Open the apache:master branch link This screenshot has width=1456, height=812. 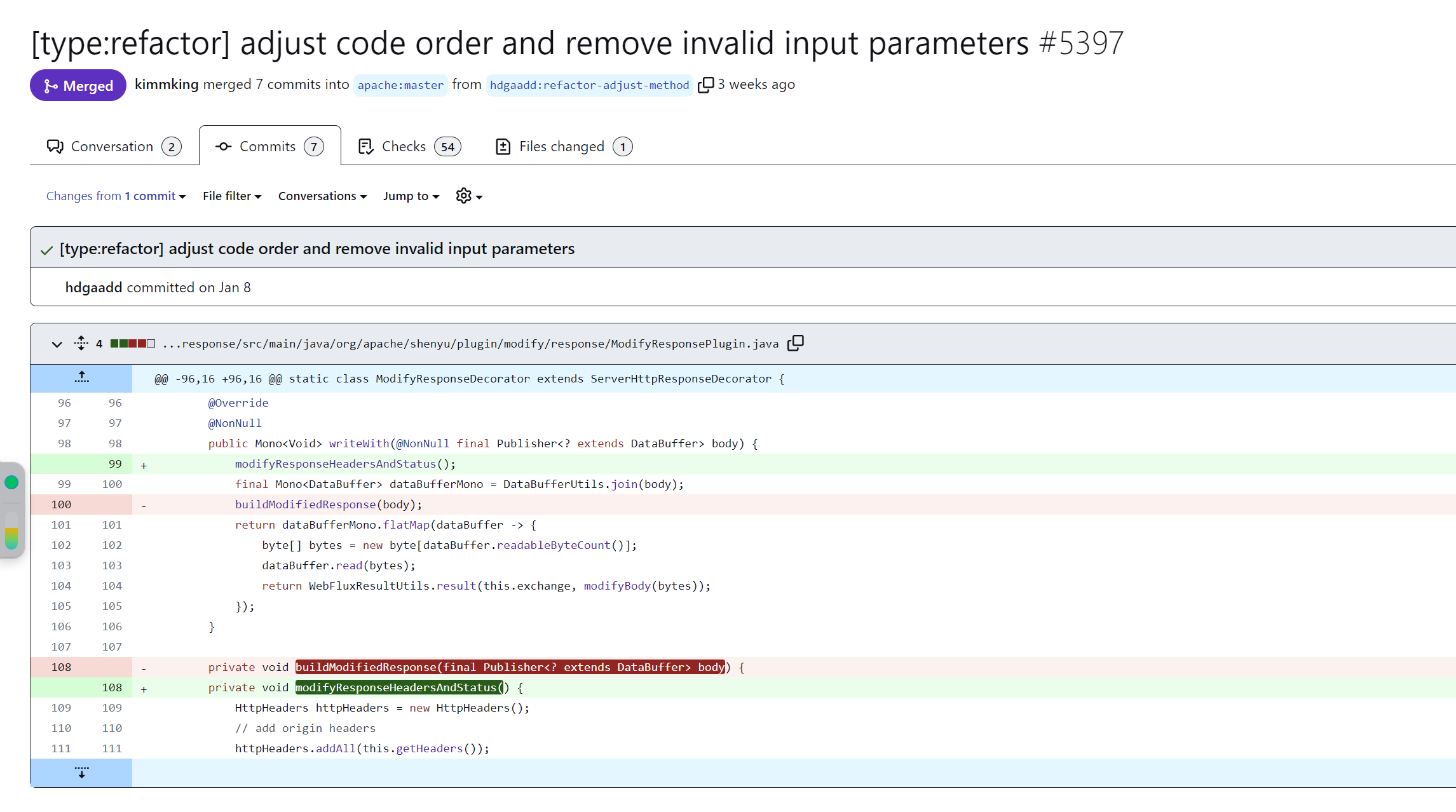(x=400, y=85)
